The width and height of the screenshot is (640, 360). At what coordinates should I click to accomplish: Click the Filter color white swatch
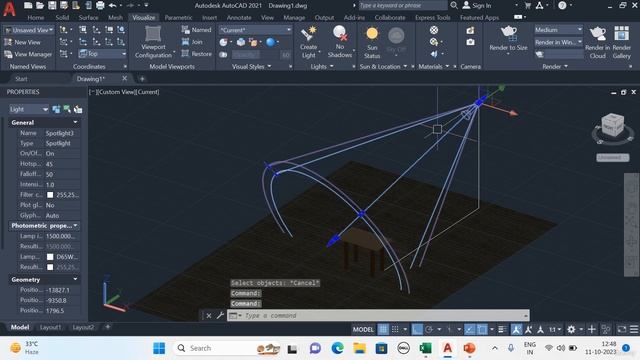tap(50, 195)
